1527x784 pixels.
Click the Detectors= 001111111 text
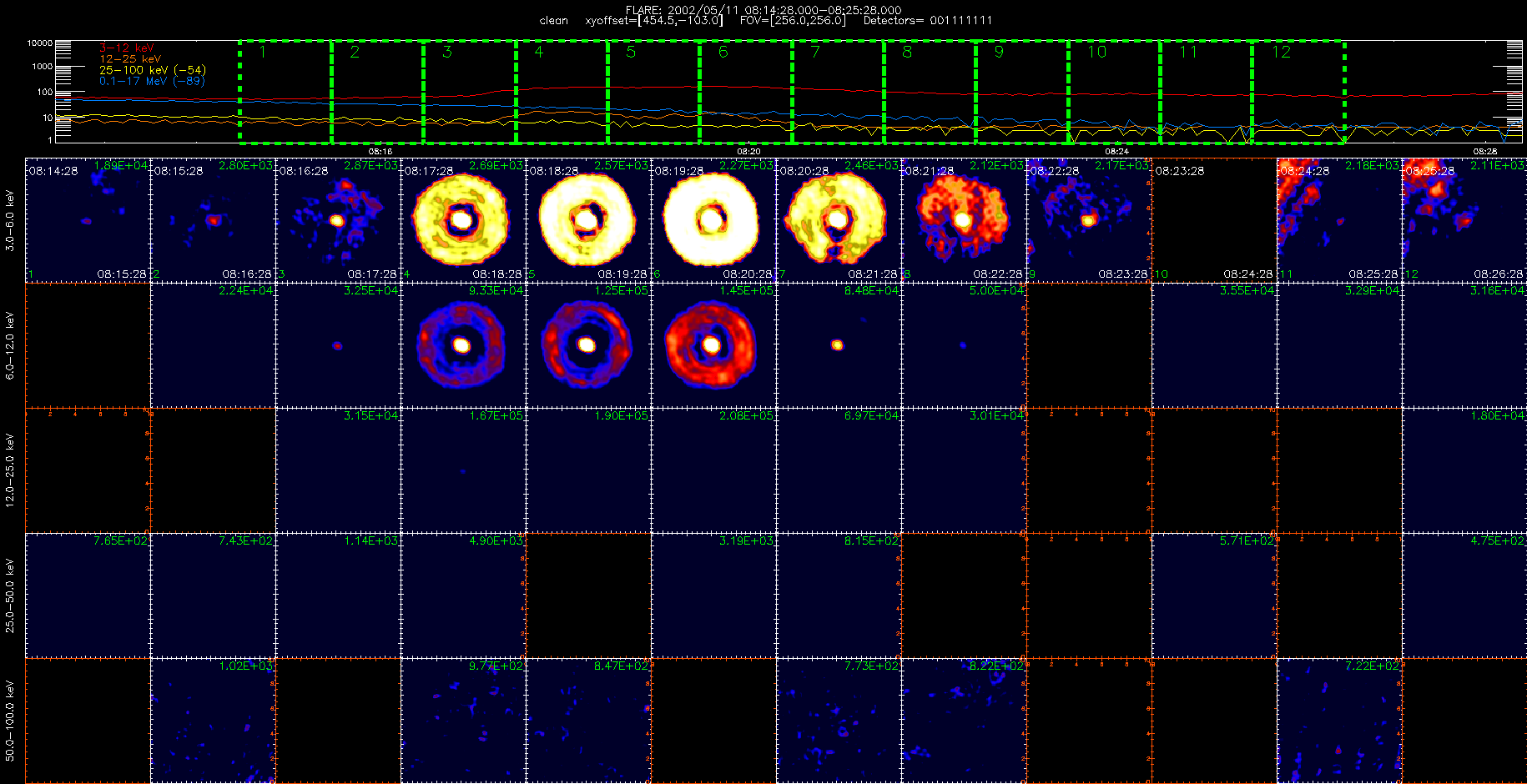point(928,20)
